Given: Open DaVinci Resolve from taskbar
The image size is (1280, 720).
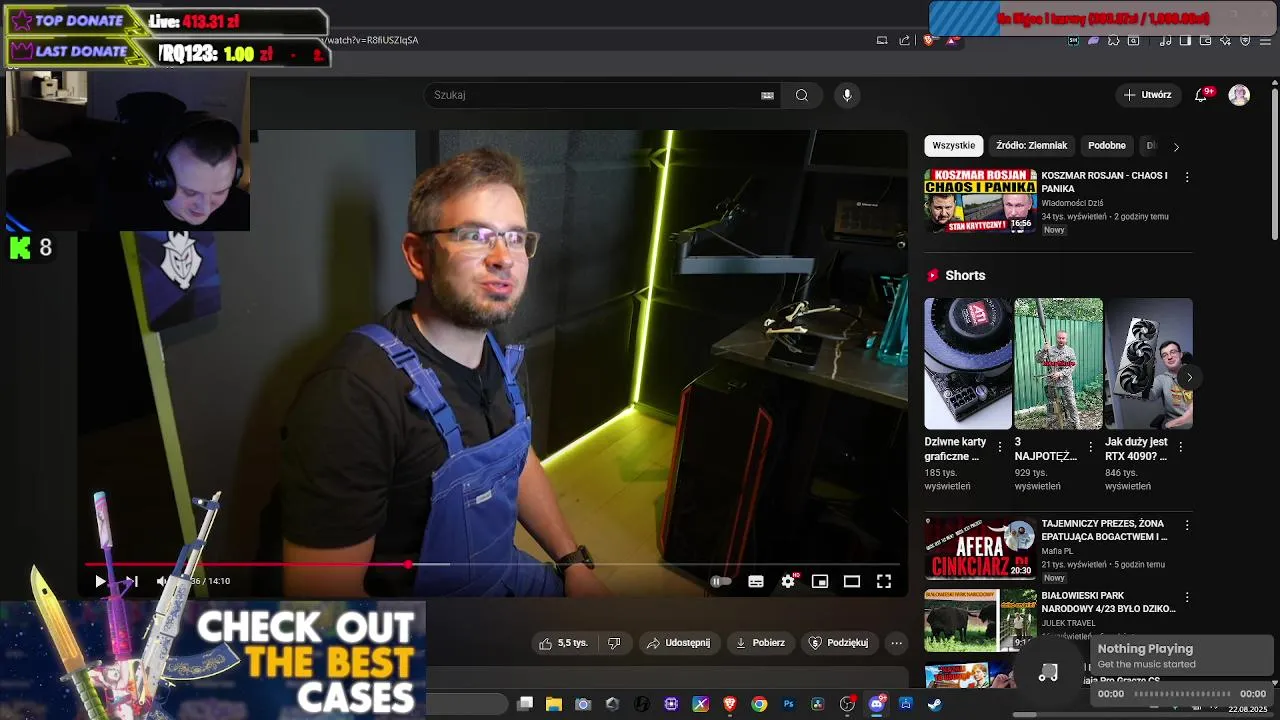Looking at the screenshot, I should pos(817,704).
